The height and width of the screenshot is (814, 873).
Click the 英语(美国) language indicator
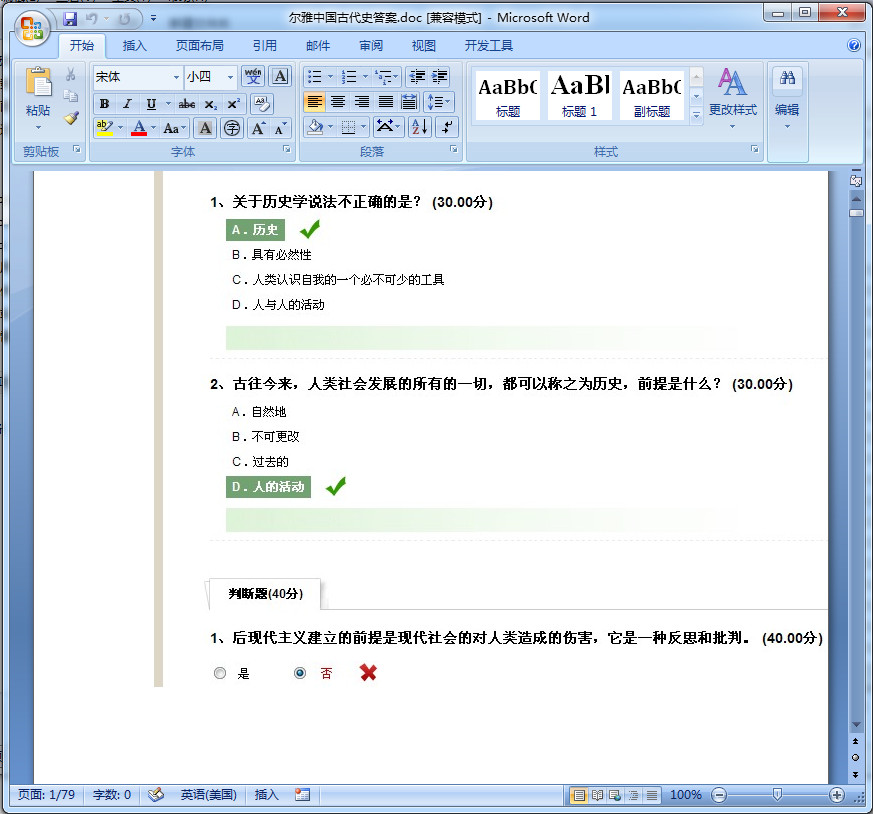tap(208, 795)
